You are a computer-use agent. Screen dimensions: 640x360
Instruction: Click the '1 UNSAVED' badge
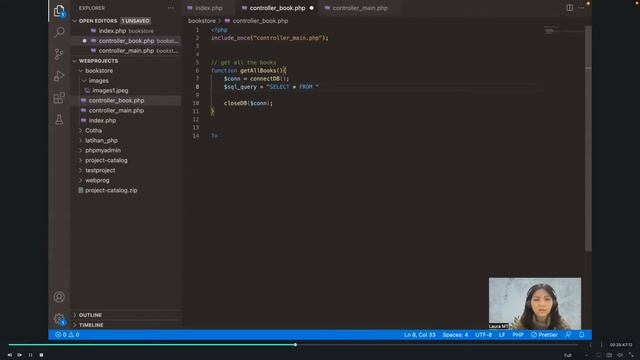[x=136, y=21]
